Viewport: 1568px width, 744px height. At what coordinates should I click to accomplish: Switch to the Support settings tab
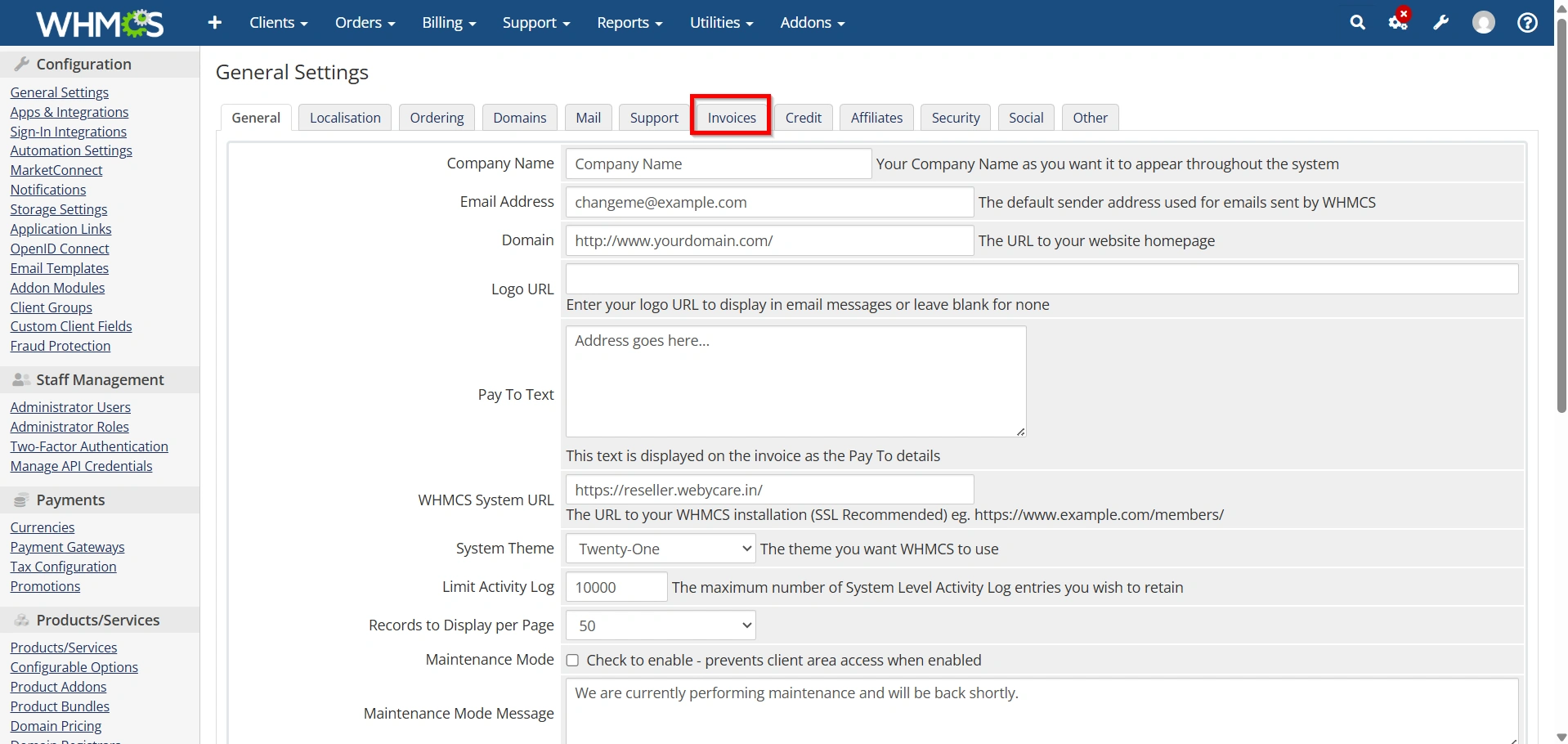[654, 118]
